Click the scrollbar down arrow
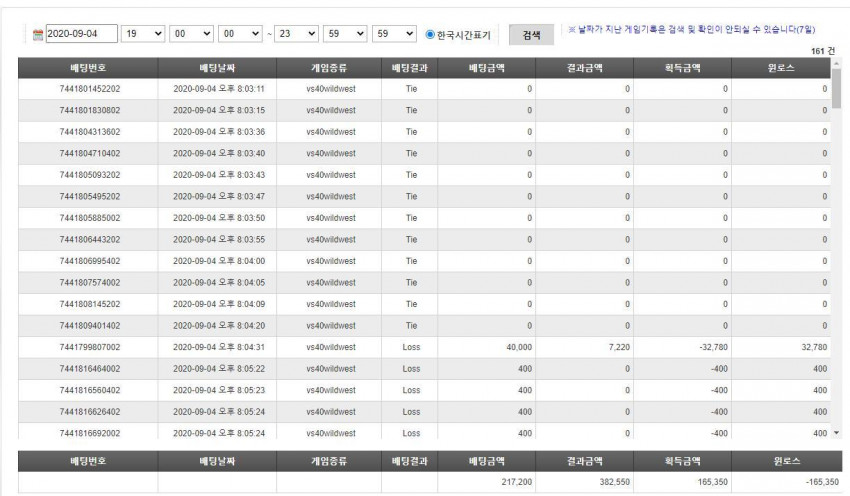Image resolution: width=850 pixels, height=496 pixels. pos(836,433)
